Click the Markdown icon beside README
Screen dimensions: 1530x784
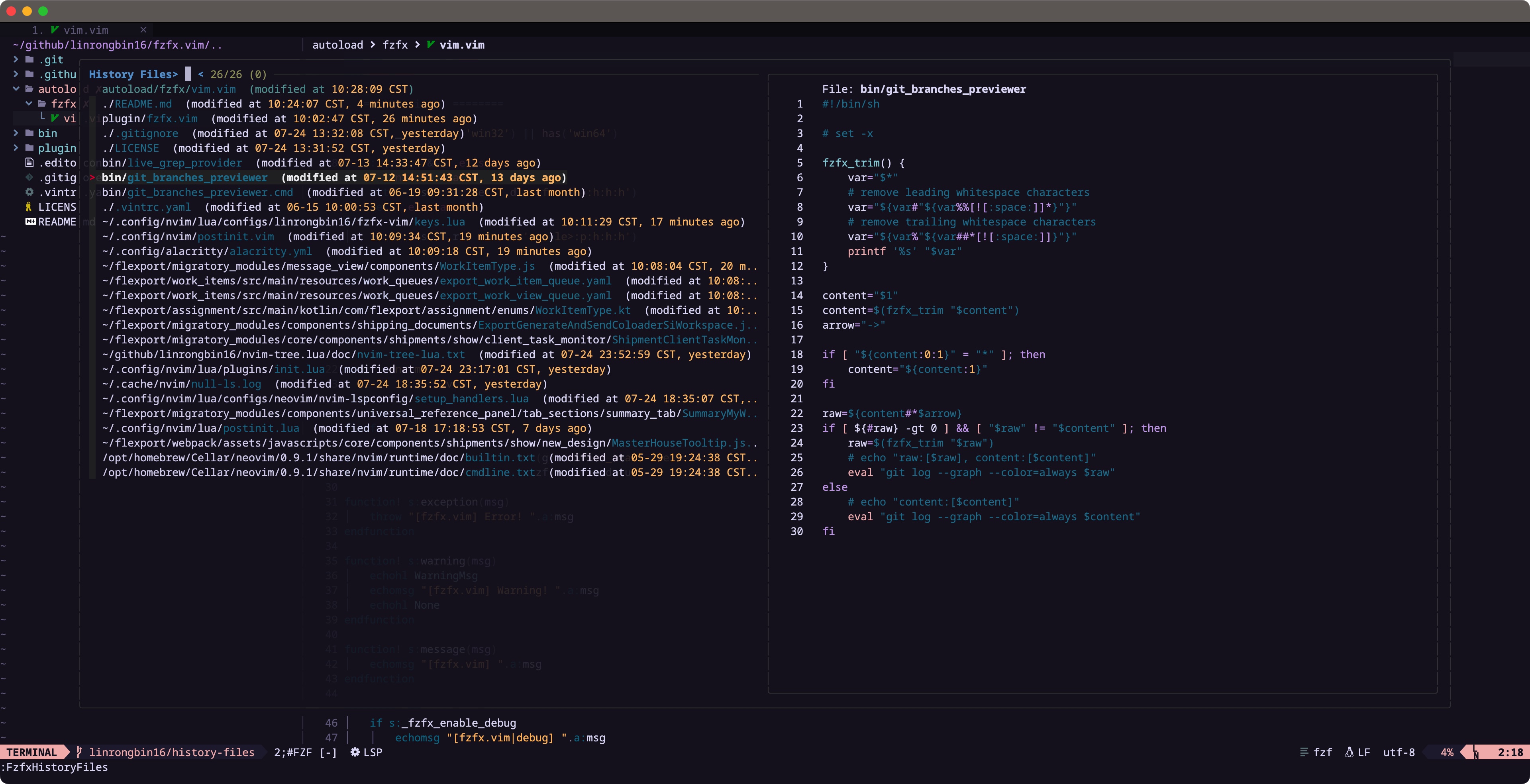tap(31, 221)
